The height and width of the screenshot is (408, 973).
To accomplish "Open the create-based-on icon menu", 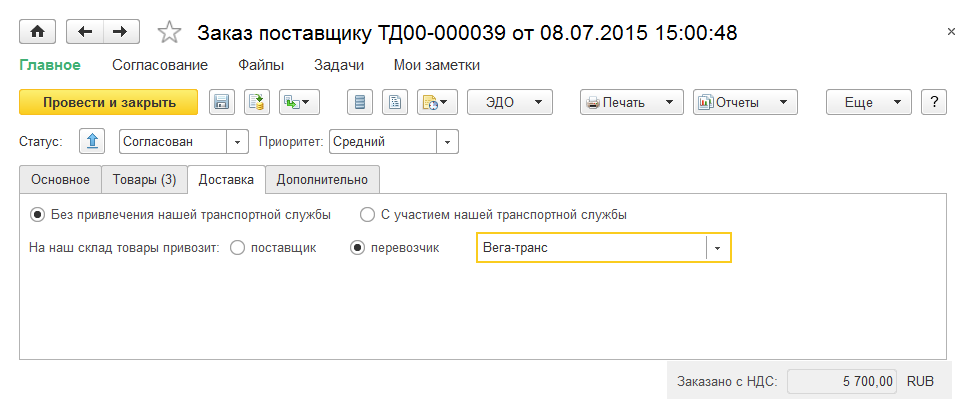I will [x=295, y=102].
